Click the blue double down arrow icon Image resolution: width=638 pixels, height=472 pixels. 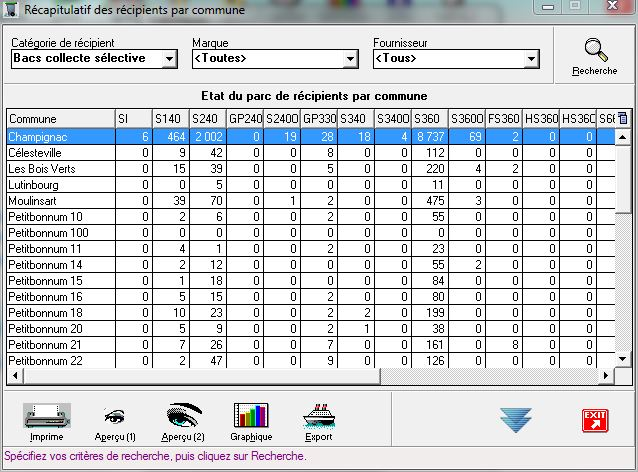[515, 420]
